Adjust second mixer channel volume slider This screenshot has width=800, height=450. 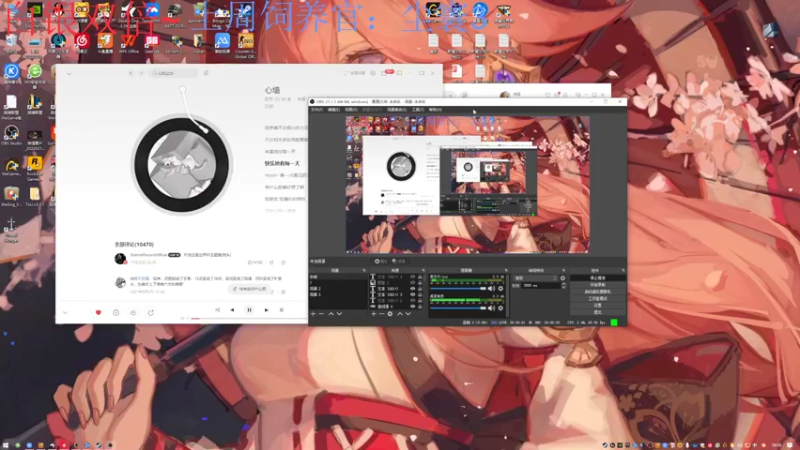[x=458, y=308]
